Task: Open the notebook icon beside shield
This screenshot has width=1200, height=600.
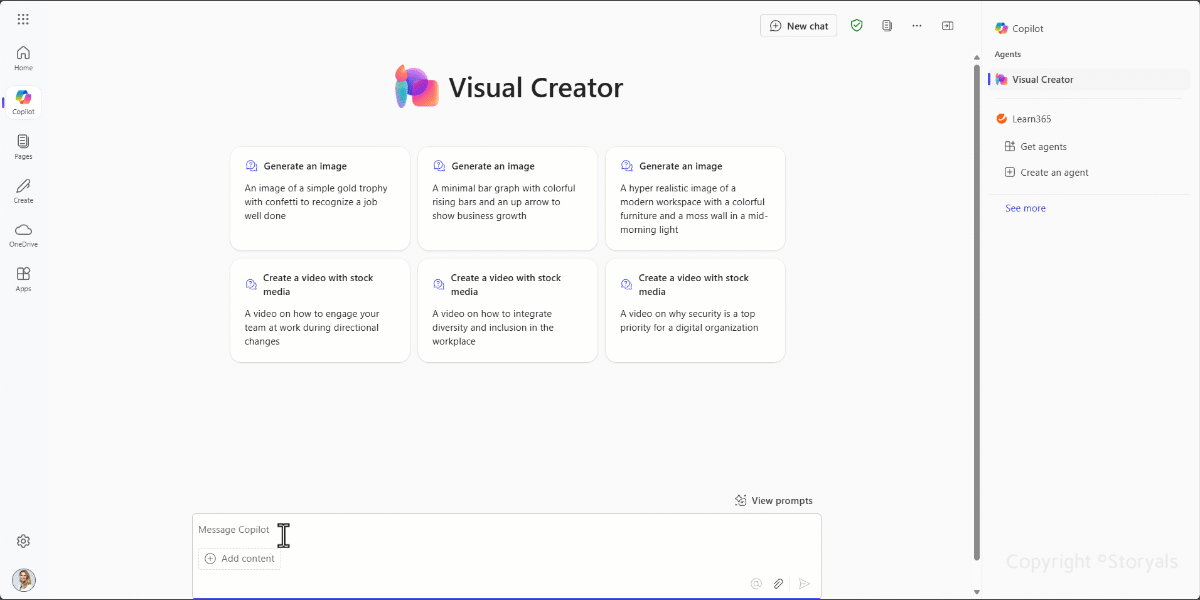Action: (x=887, y=26)
